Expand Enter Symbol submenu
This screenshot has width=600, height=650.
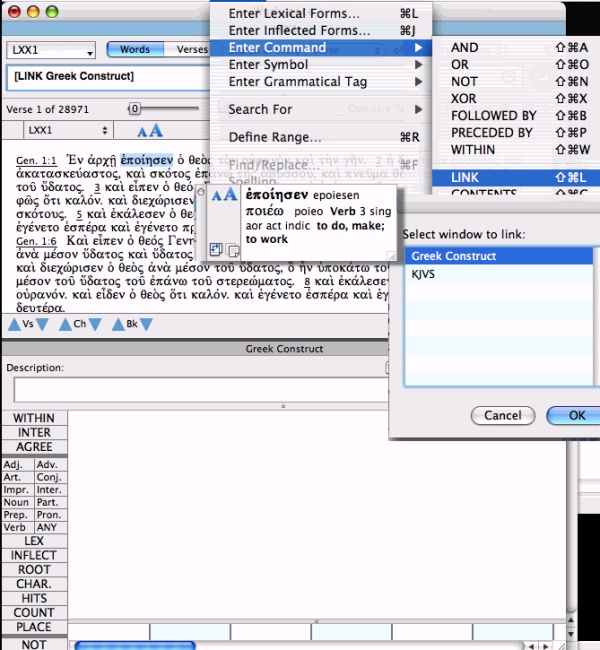tap(321, 65)
